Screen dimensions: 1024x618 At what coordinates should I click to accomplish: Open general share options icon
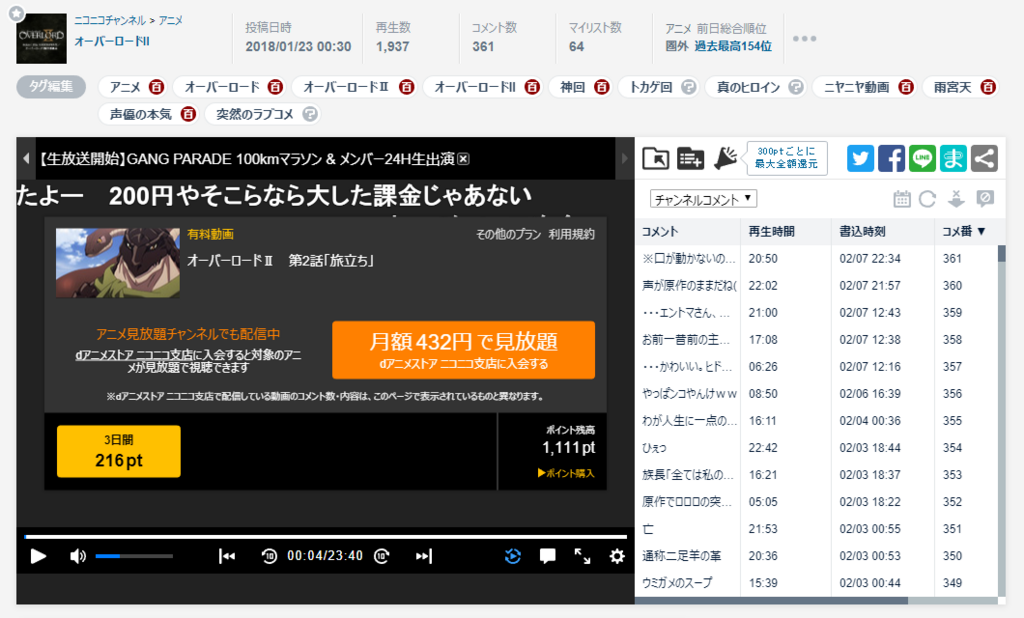984,159
